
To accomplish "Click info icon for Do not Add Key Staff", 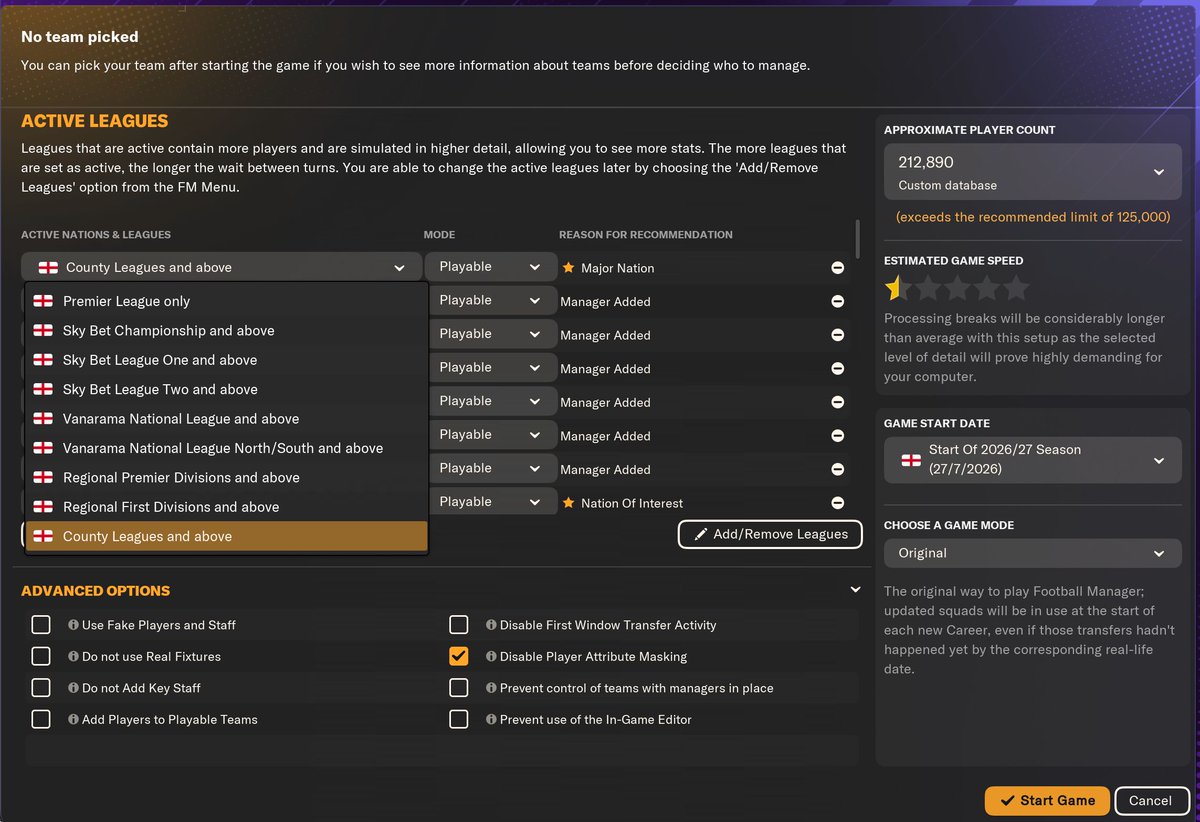I will (73, 688).
